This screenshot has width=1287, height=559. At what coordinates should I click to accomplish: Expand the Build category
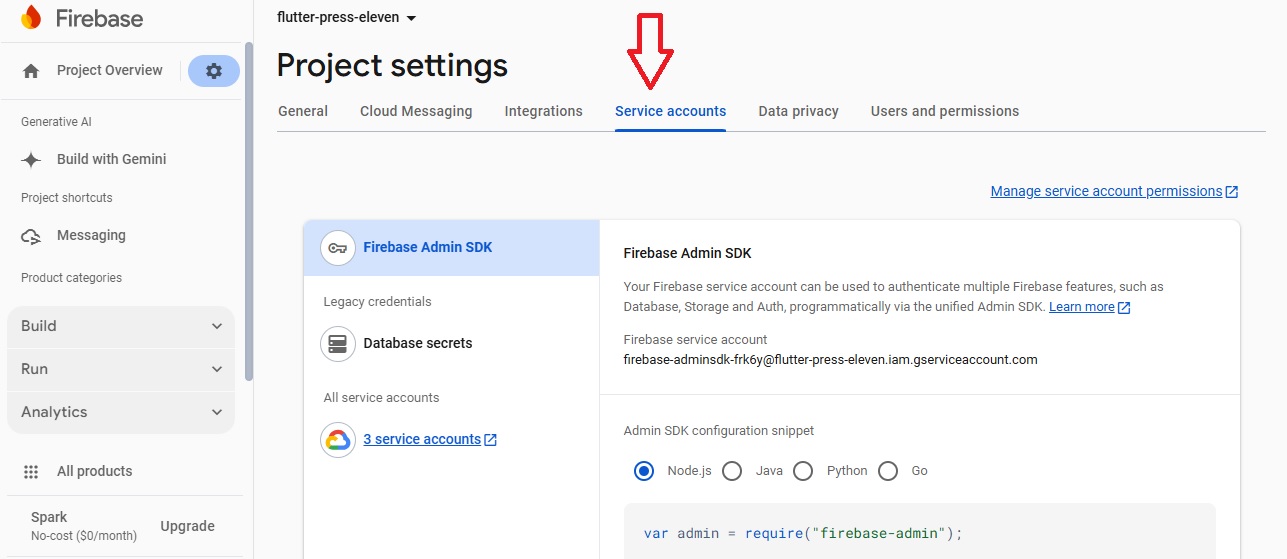coord(121,326)
